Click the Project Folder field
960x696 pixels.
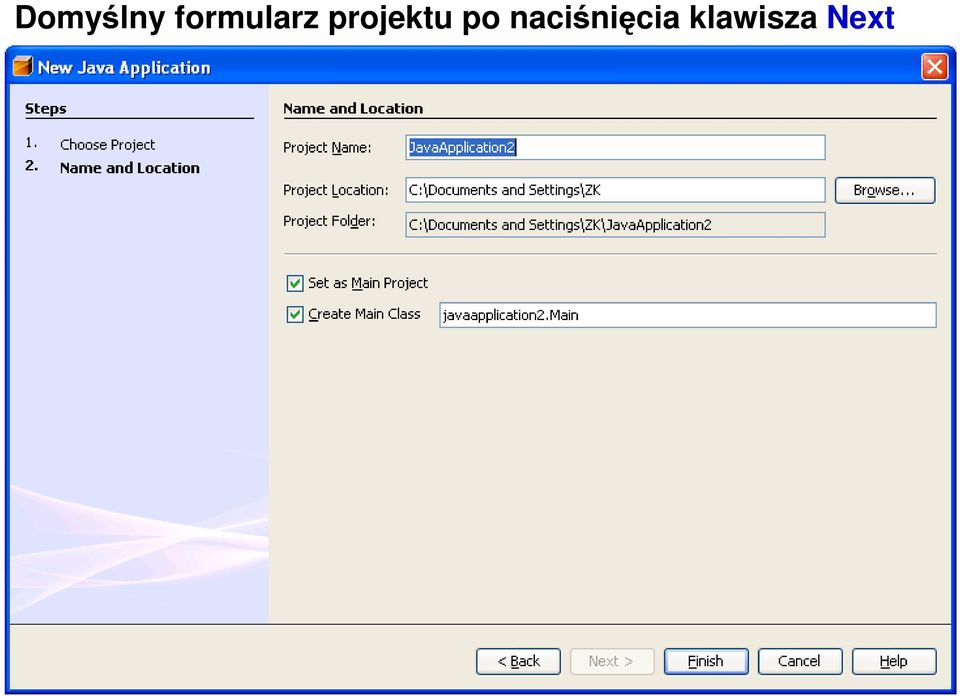point(615,225)
